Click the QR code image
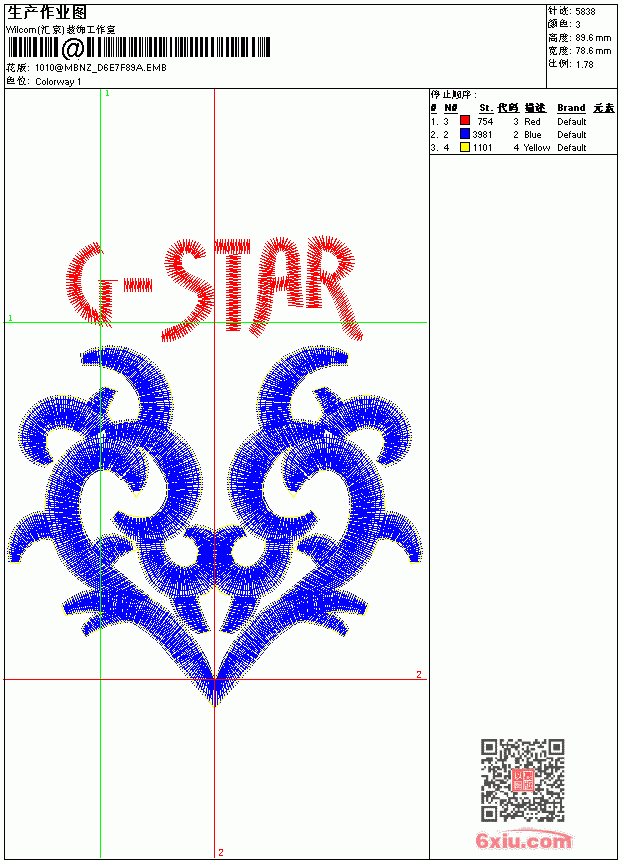The height and width of the screenshot is (860, 620). click(523, 780)
